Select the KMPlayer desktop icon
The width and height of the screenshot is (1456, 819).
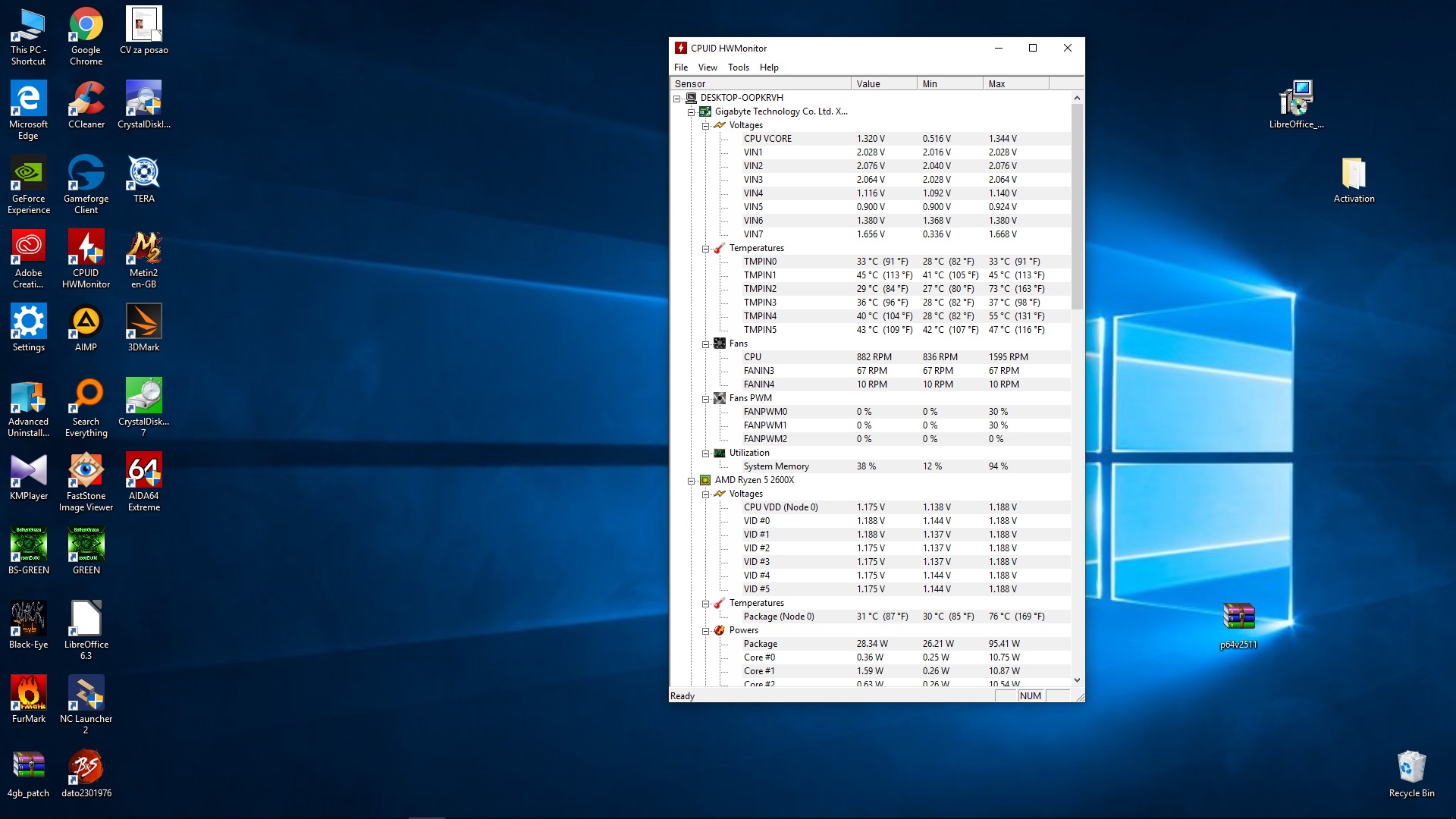[x=28, y=476]
